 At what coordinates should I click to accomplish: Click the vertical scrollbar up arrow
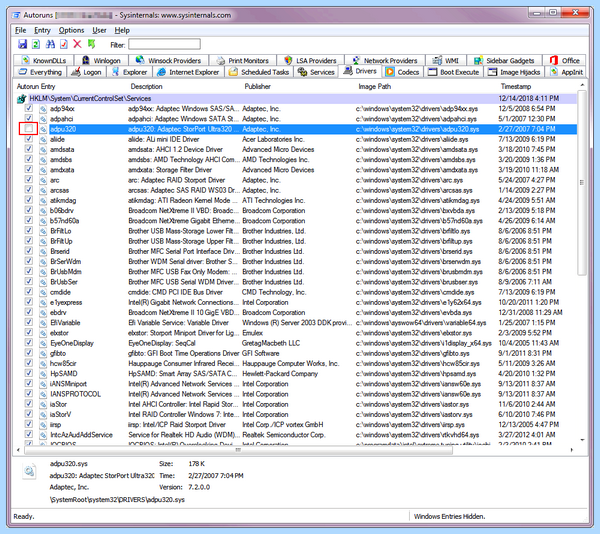[x=582, y=85]
